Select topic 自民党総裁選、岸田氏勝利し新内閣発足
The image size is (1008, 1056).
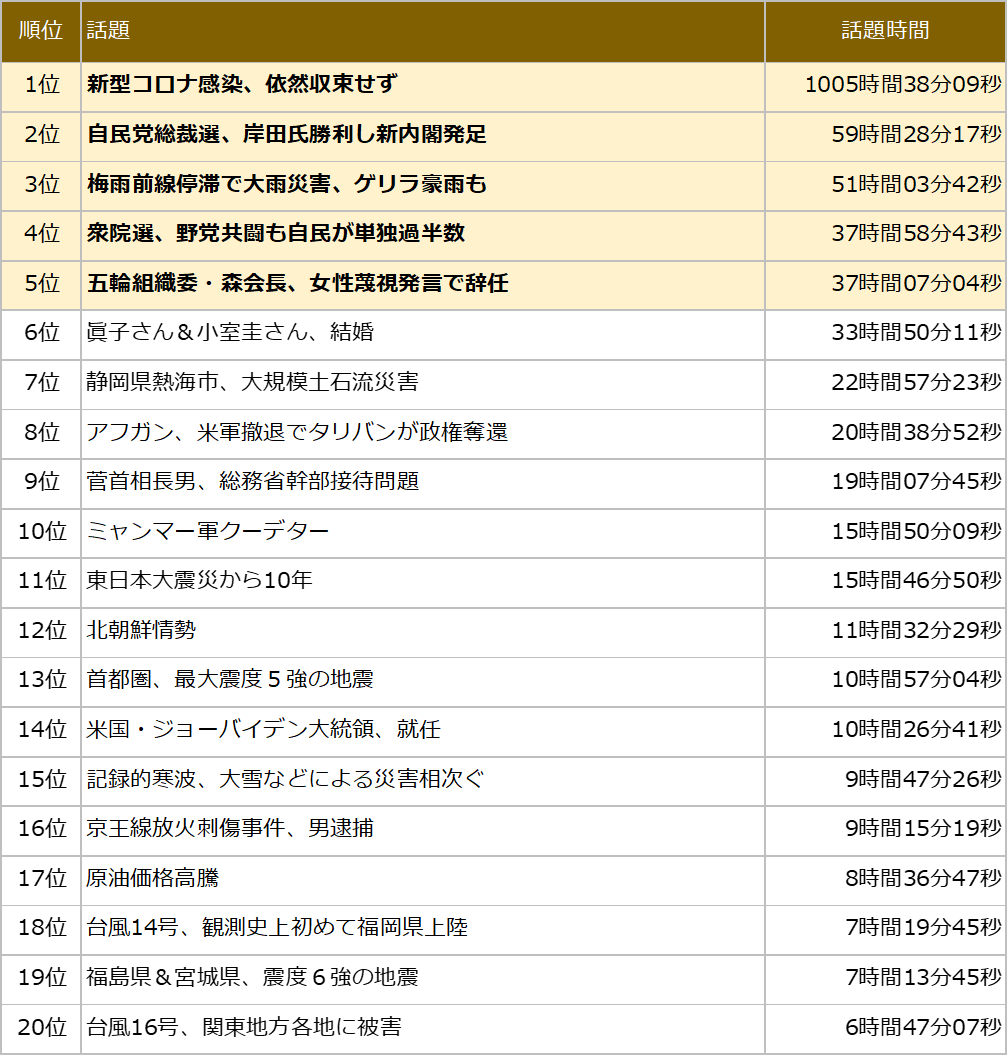(x=286, y=134)
